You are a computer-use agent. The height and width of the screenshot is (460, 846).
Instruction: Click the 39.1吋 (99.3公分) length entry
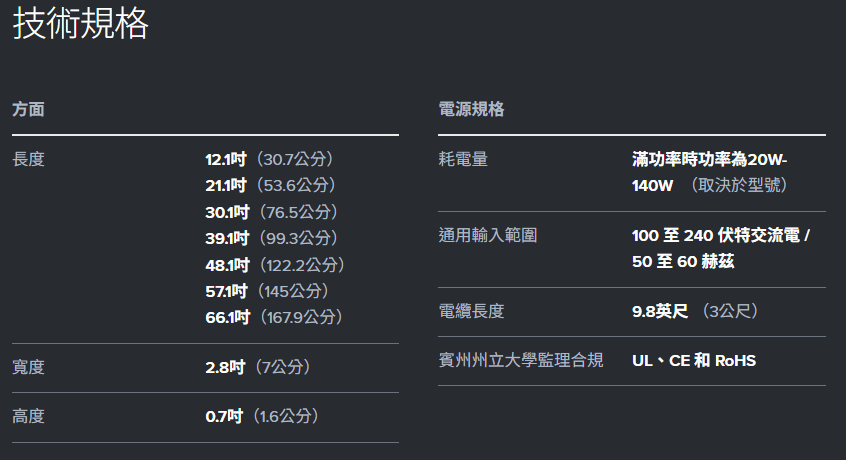tap(272, 238)
